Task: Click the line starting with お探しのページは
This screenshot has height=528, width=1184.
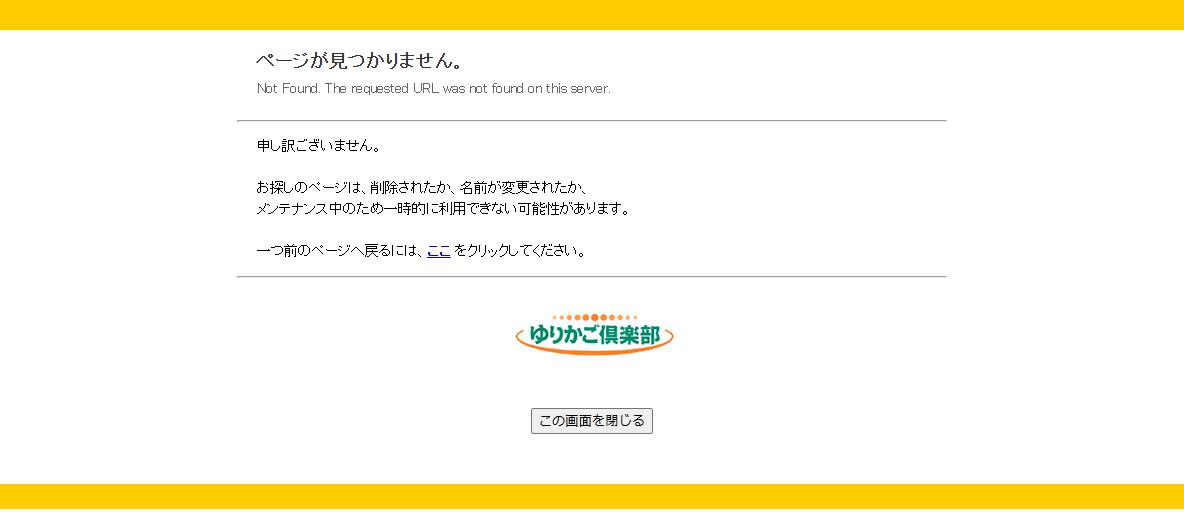Action: [x=421, y=188]
